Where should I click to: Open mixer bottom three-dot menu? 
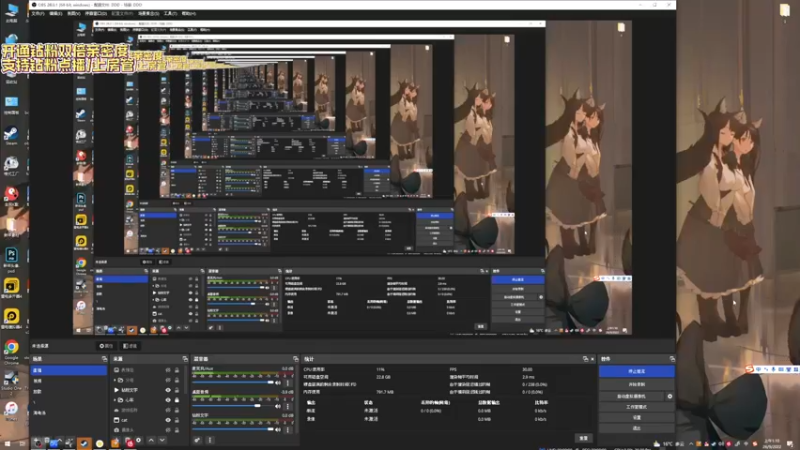point(210,440)
